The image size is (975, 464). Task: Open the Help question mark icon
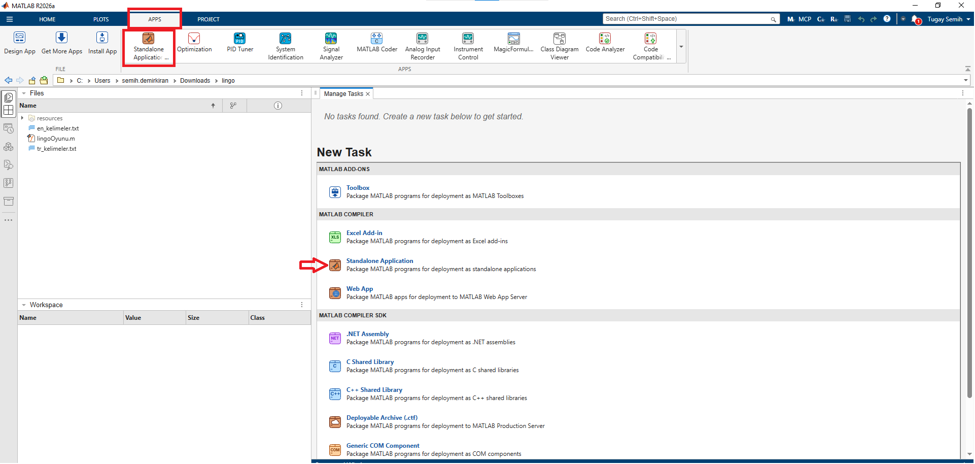(x=886, y=19)
